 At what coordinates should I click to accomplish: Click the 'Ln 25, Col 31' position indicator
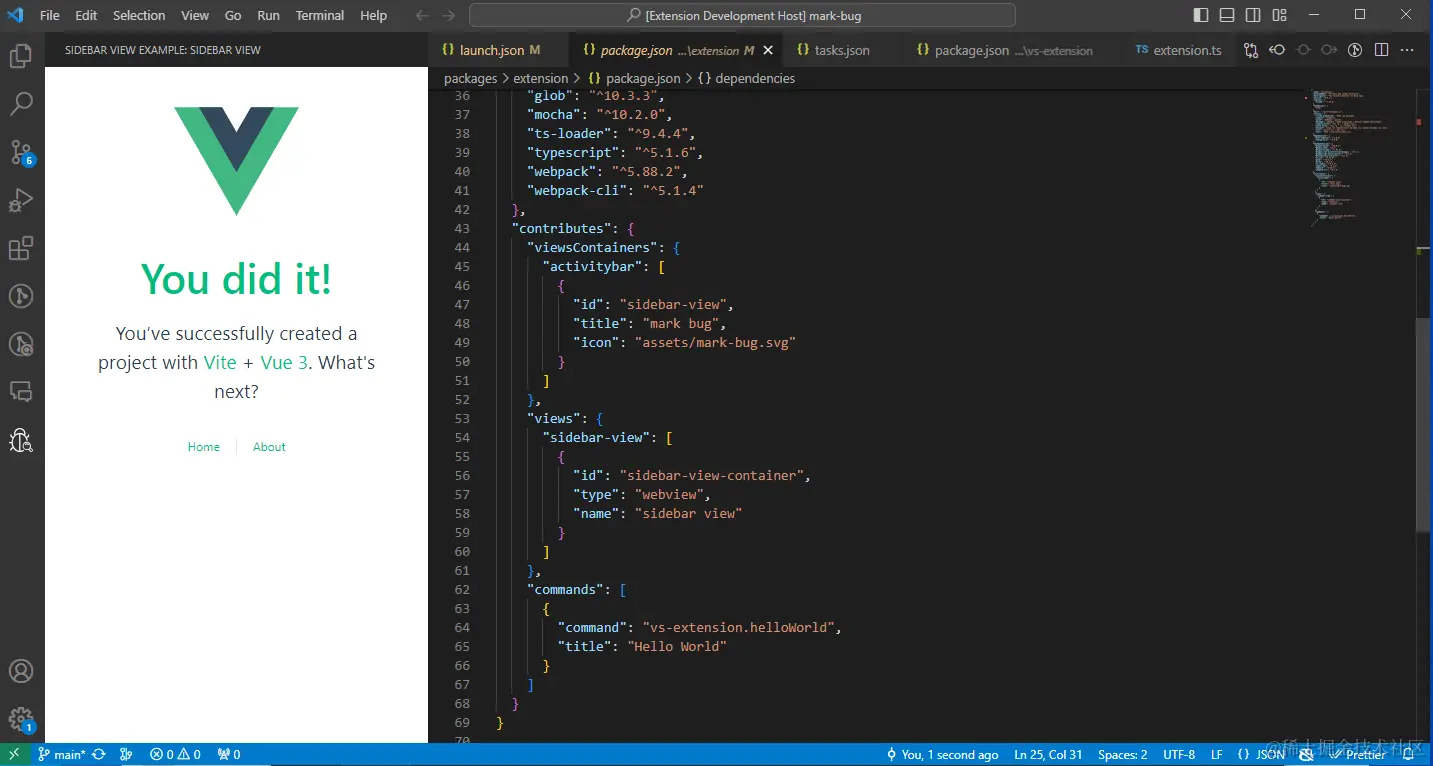1048,755
